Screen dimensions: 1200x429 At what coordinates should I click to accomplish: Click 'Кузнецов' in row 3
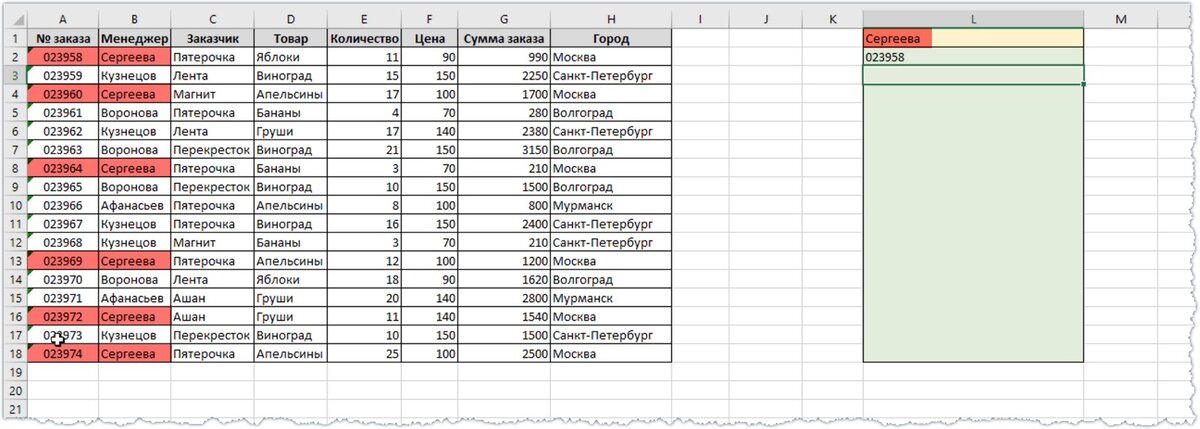click(x=134, y=76)
